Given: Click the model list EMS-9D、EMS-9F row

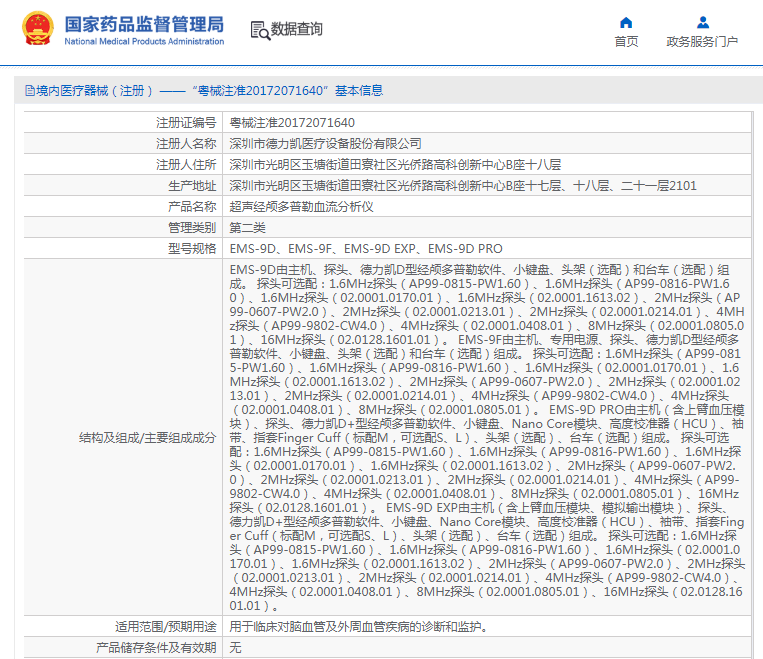Looking at the screenshot, I should (366, 249).
